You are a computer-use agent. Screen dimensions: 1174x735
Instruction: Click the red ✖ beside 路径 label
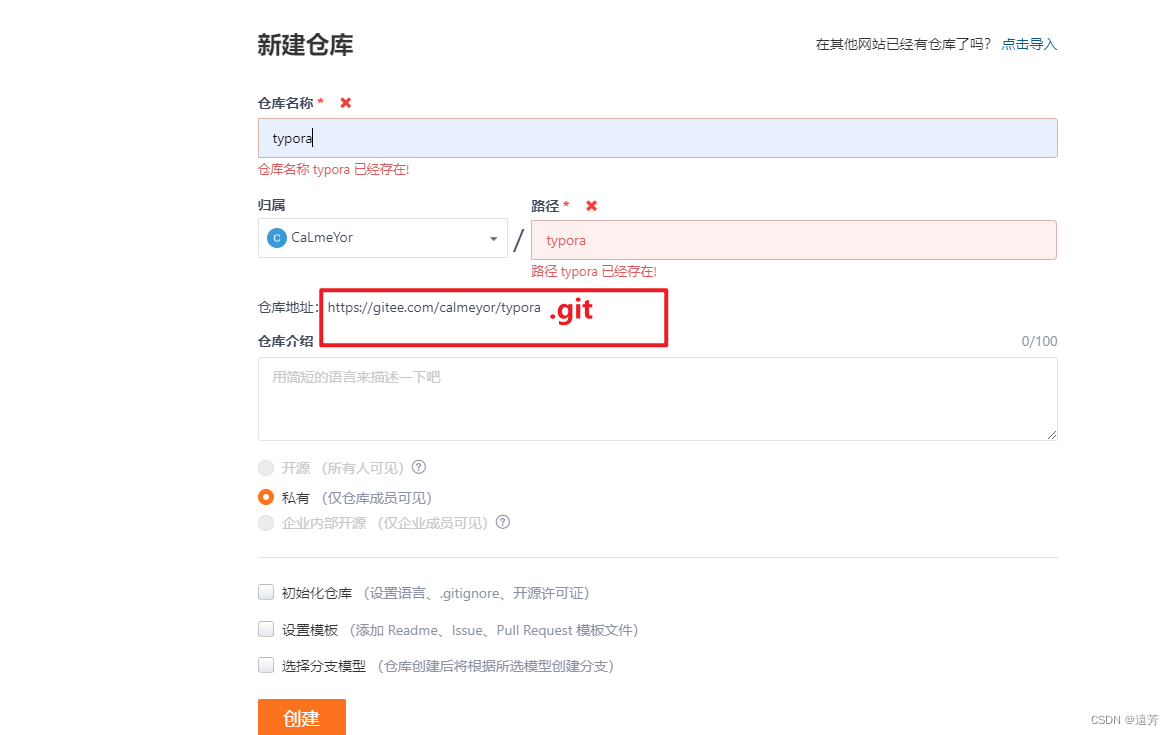pos(590,206)
